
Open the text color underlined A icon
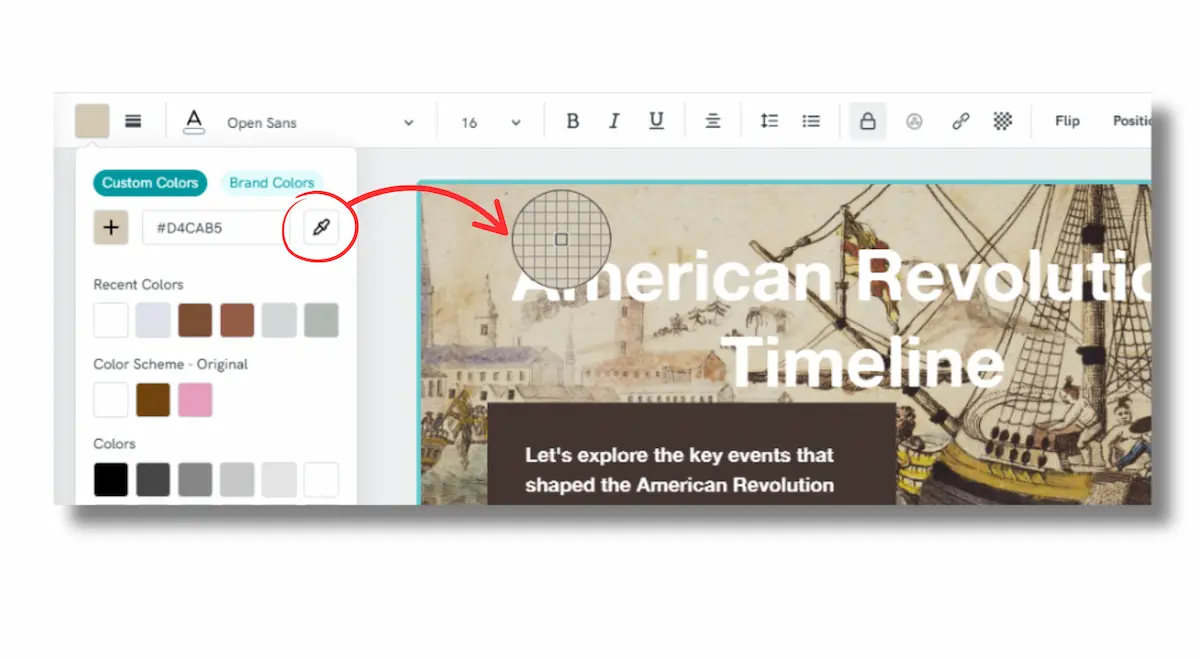pos(193,122)
